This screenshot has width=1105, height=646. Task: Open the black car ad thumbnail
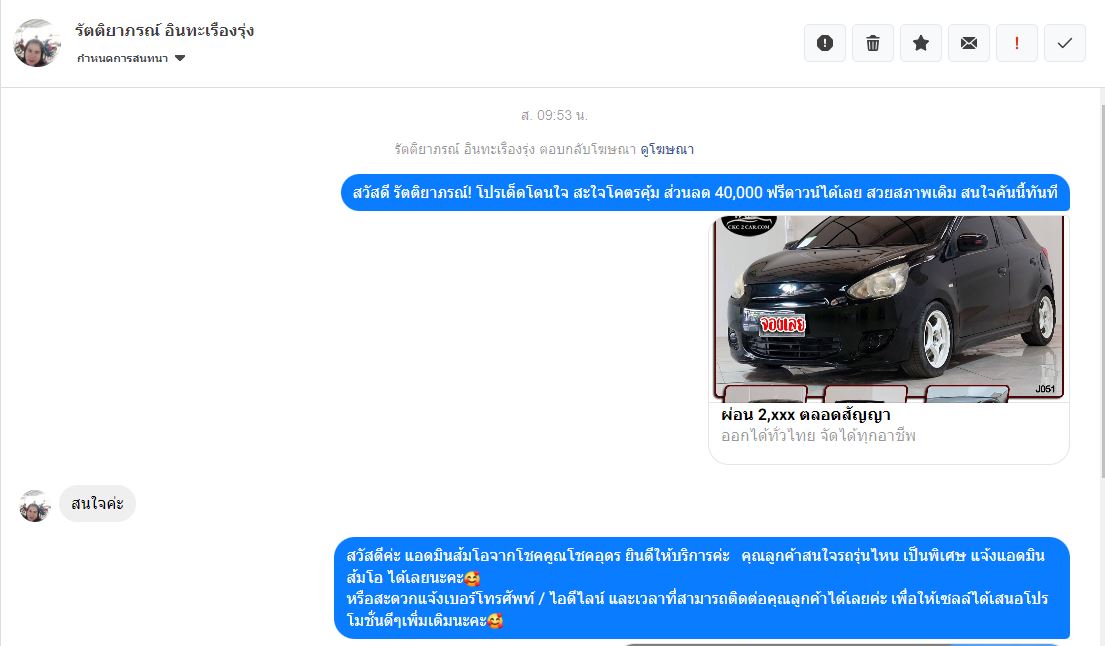[x=889, y=309]
